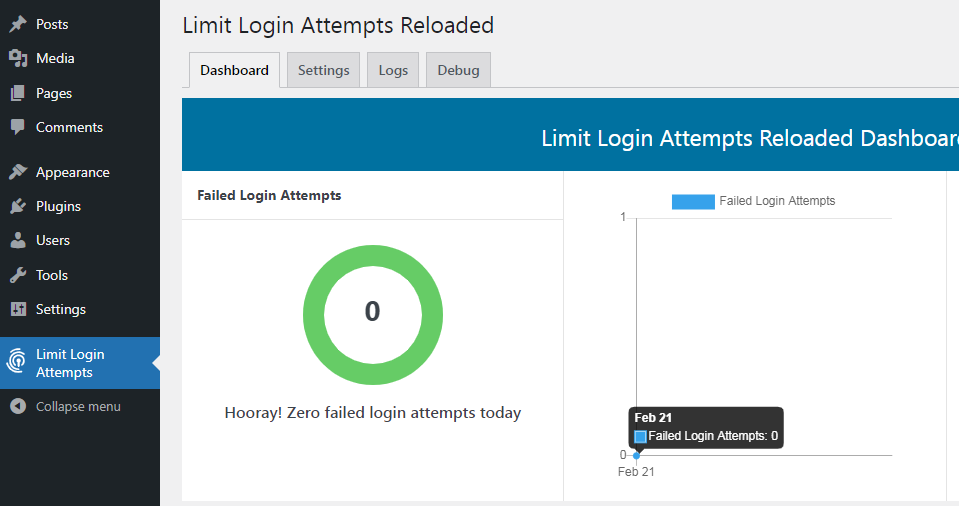Open the Media menu item
Image resolution: width=959 pixels, height=506 pixels.
tap(55, 58)
